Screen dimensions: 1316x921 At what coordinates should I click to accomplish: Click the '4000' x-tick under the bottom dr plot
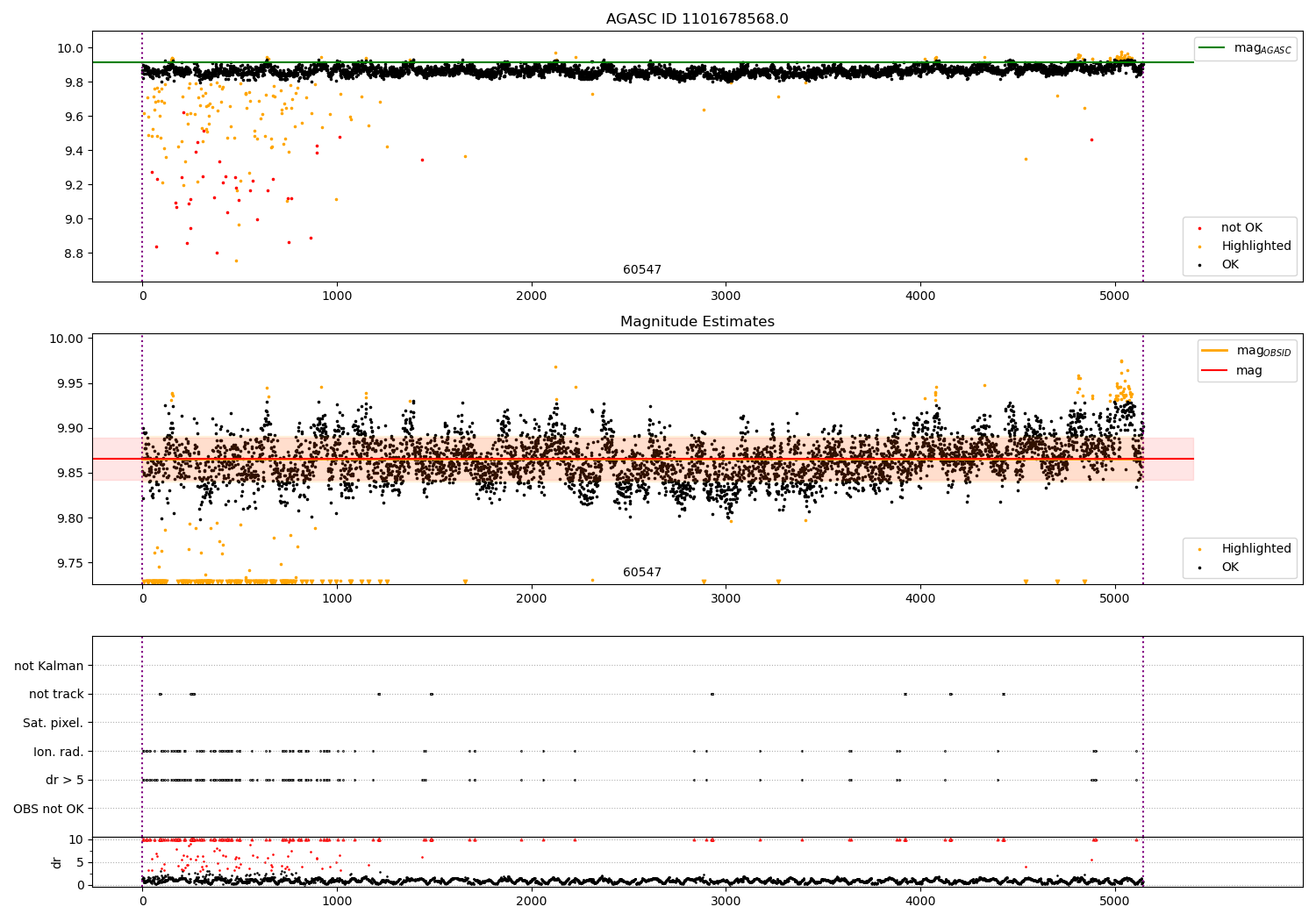pos(920,901)
